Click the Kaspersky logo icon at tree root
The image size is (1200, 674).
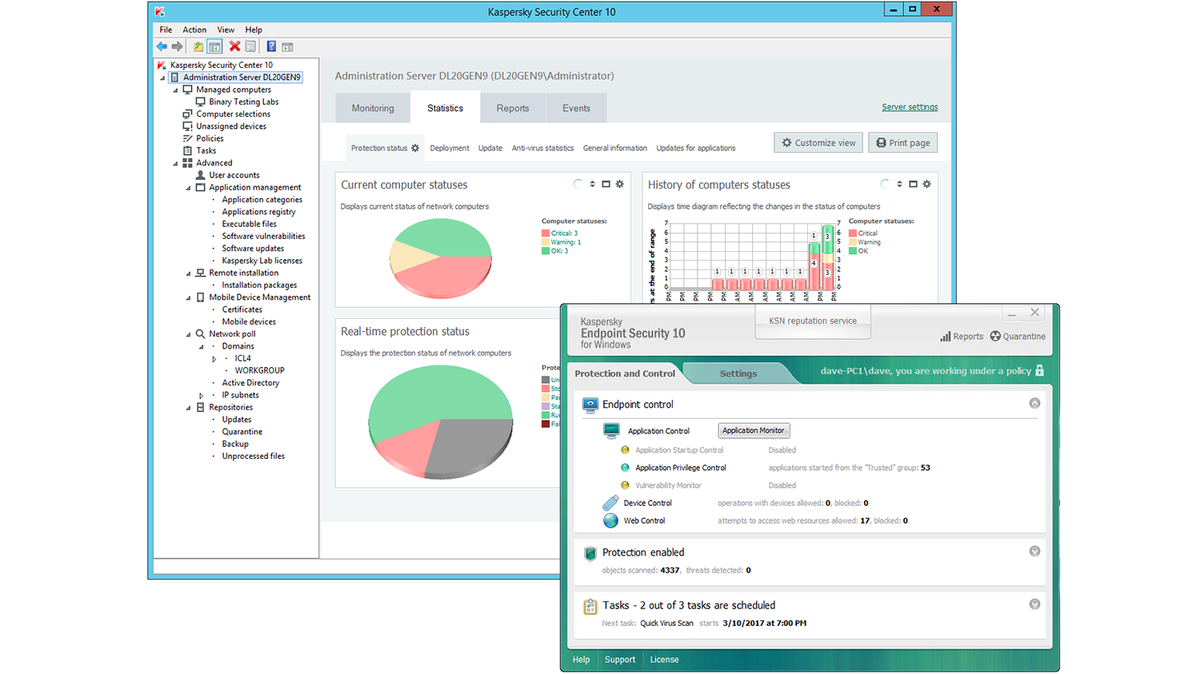[x=162, y=65]
